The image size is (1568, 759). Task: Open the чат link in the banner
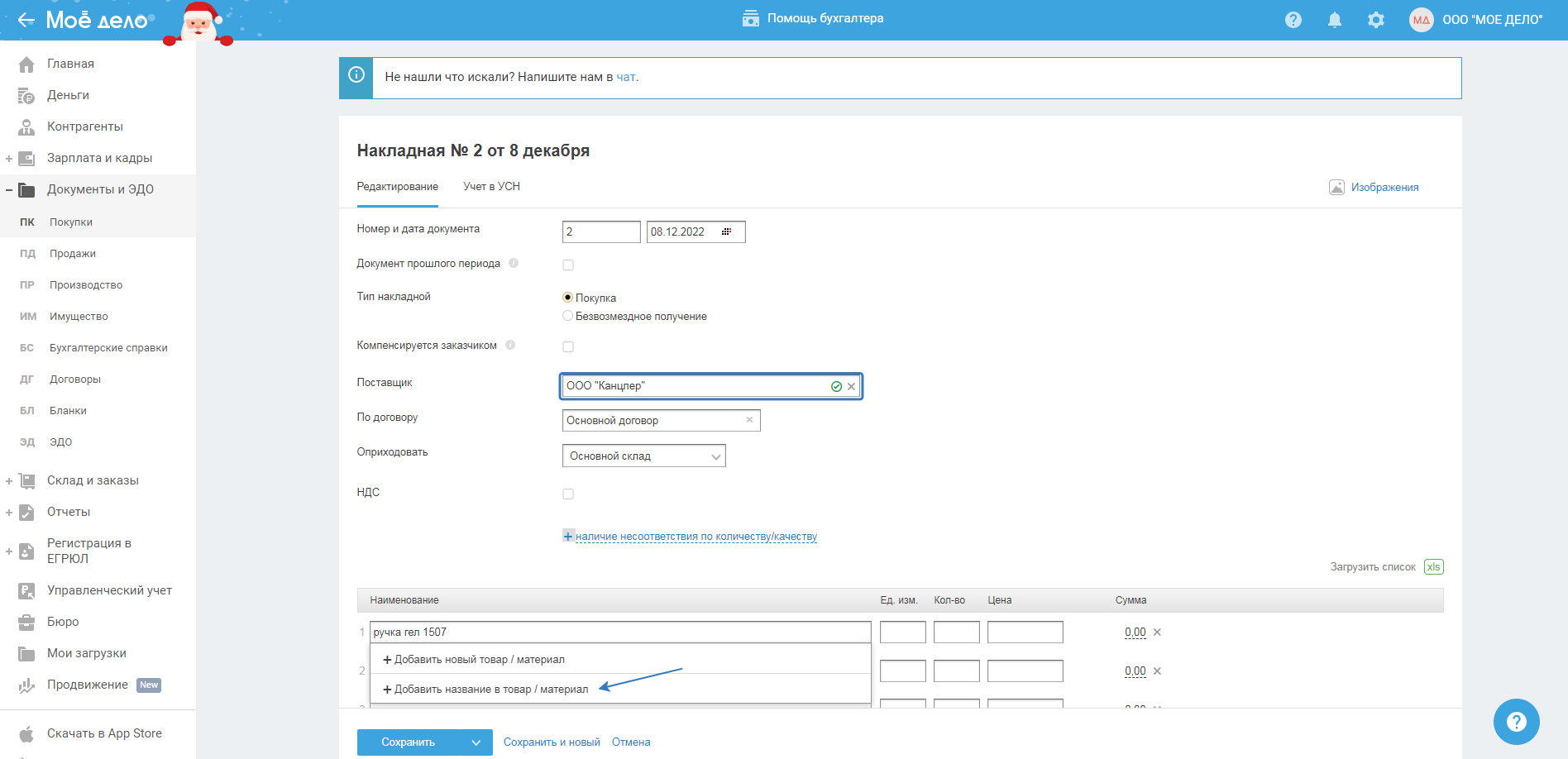point(626,77)
